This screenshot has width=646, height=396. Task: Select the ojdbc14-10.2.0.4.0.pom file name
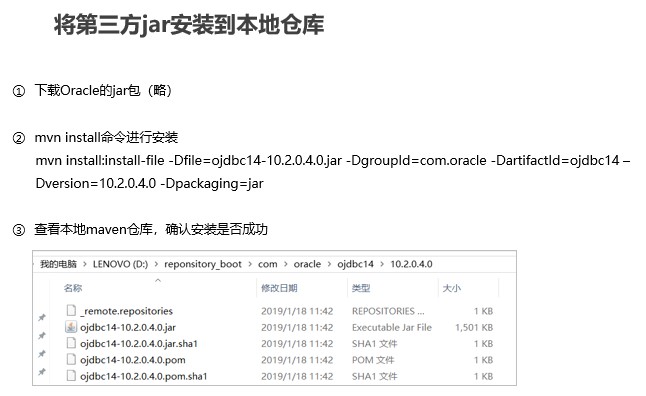[x=133, y=360]
